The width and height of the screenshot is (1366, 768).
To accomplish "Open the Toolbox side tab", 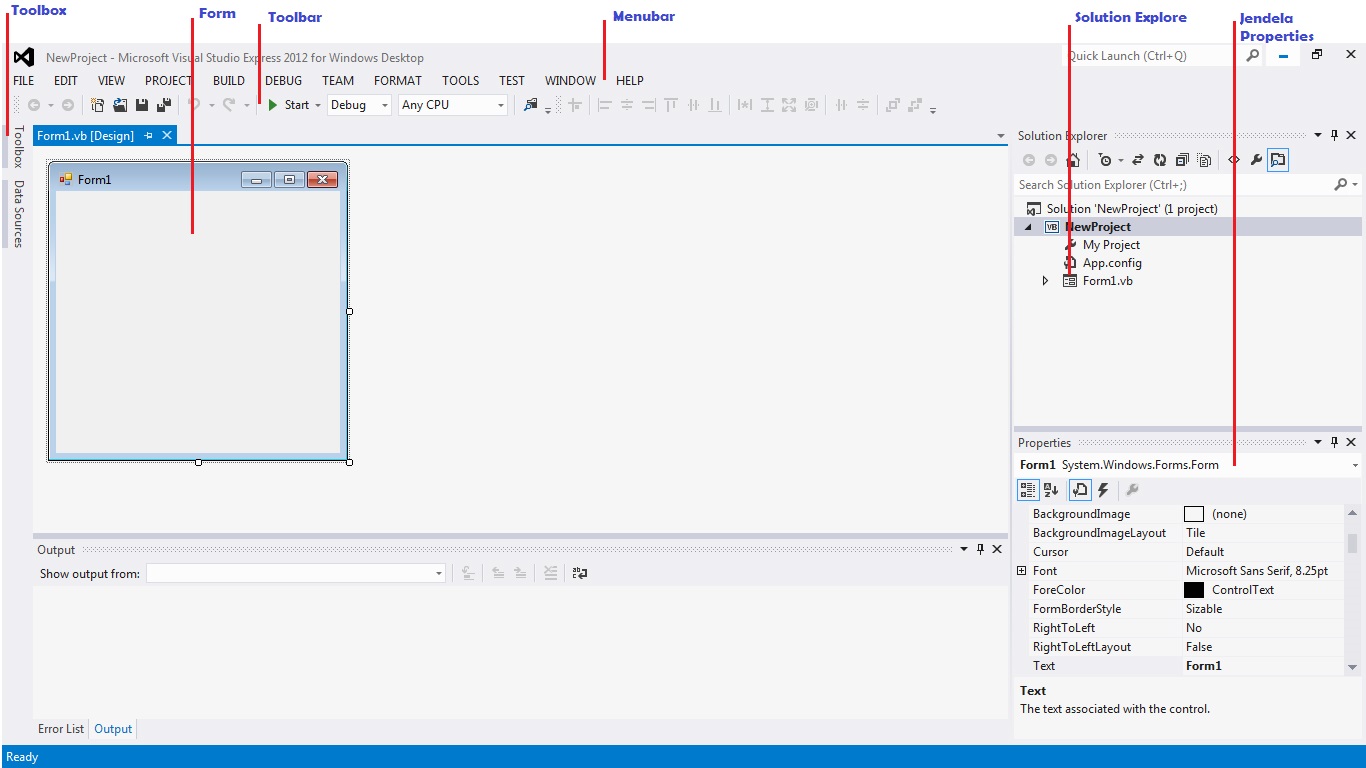I will 18,146.
